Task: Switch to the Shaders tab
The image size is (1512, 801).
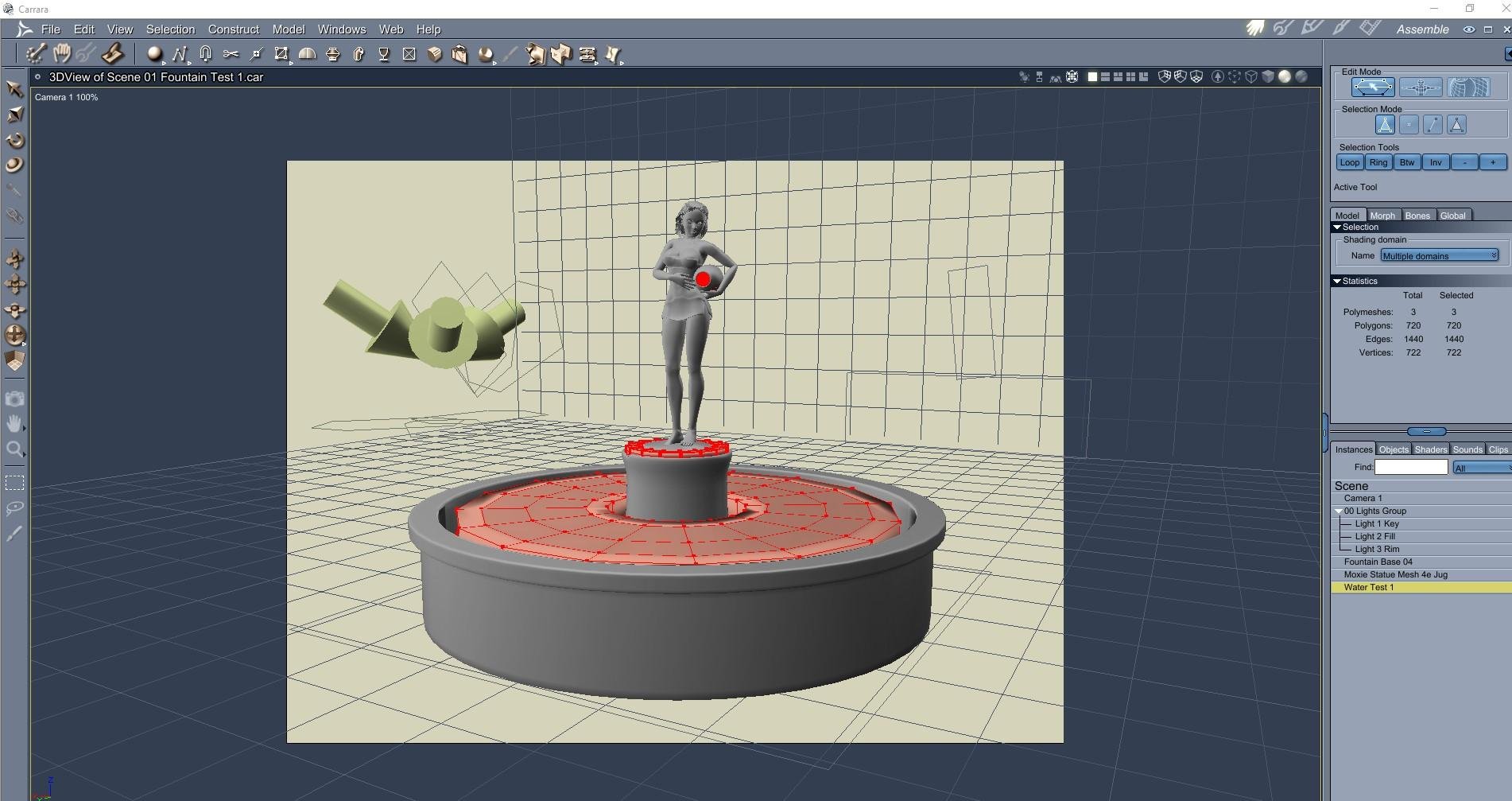Action: [x=1431, y=449]
